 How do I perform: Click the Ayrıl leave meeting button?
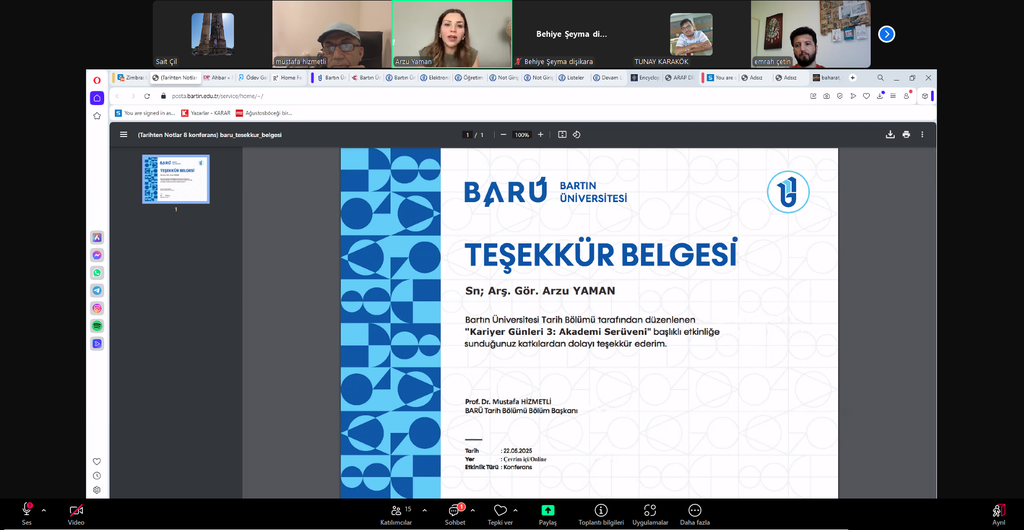(x=999, y=514)
